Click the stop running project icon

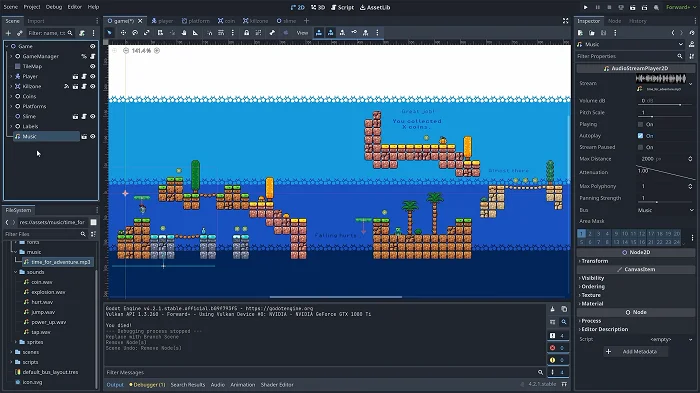pyautogui.click(x=609, y=7)
